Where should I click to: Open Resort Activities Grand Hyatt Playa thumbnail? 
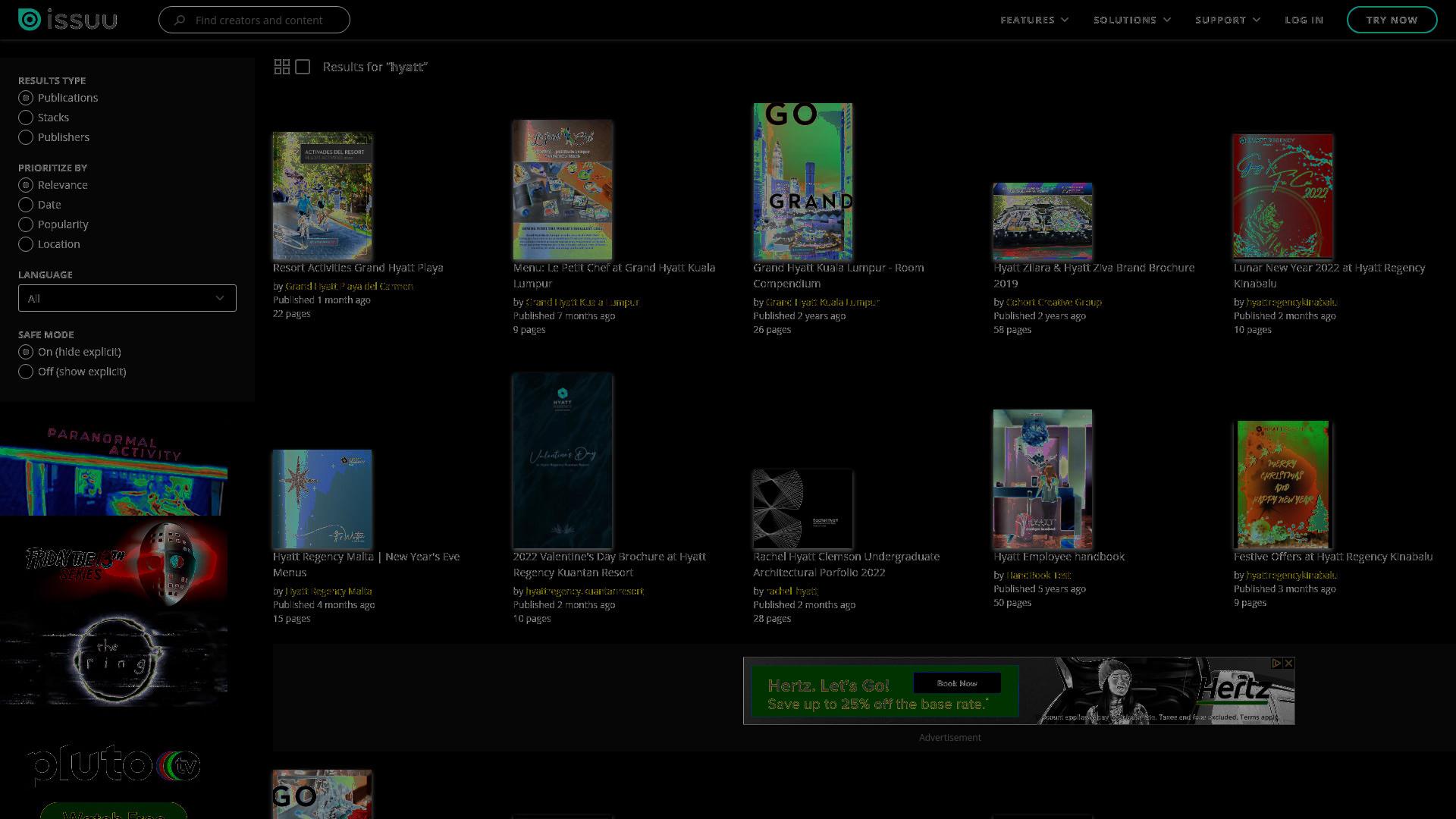[322, 196]
